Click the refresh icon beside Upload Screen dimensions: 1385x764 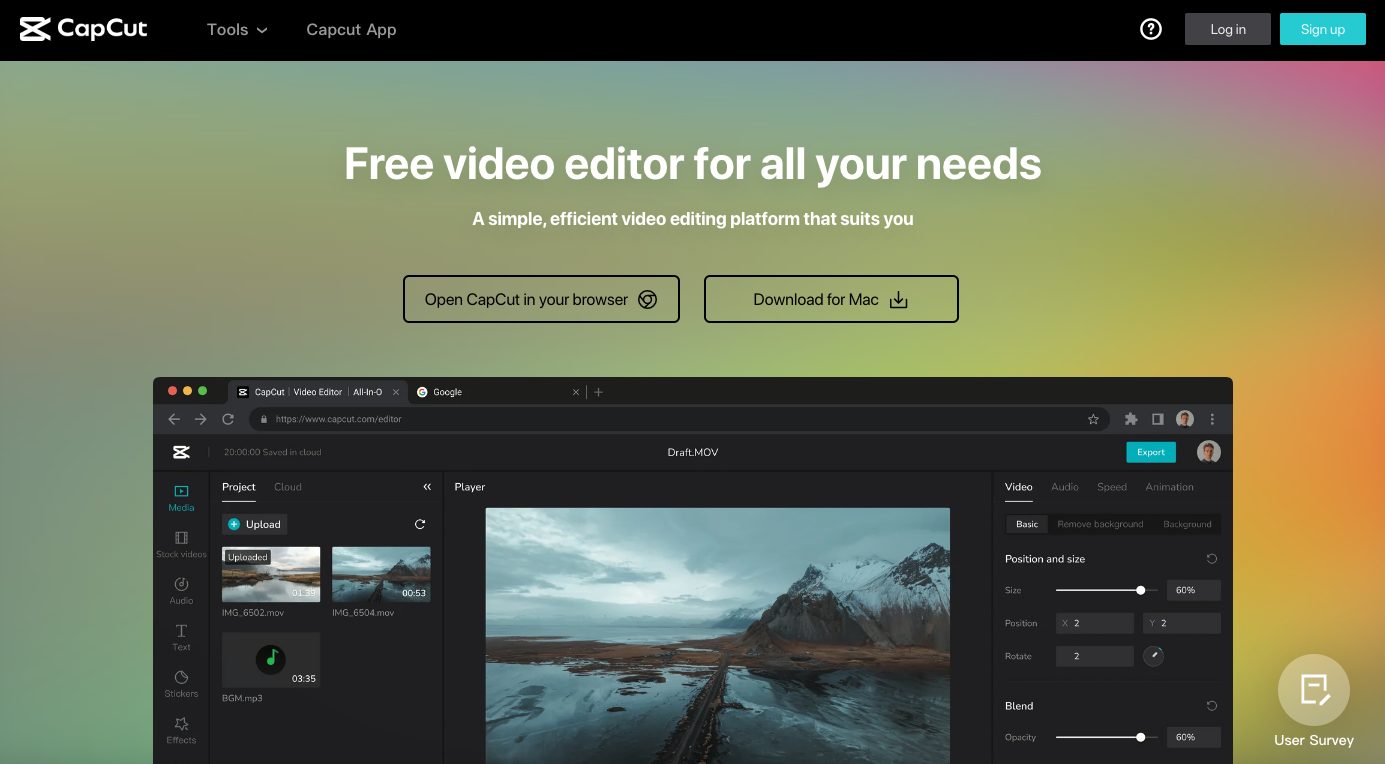[x=420, y=524]
